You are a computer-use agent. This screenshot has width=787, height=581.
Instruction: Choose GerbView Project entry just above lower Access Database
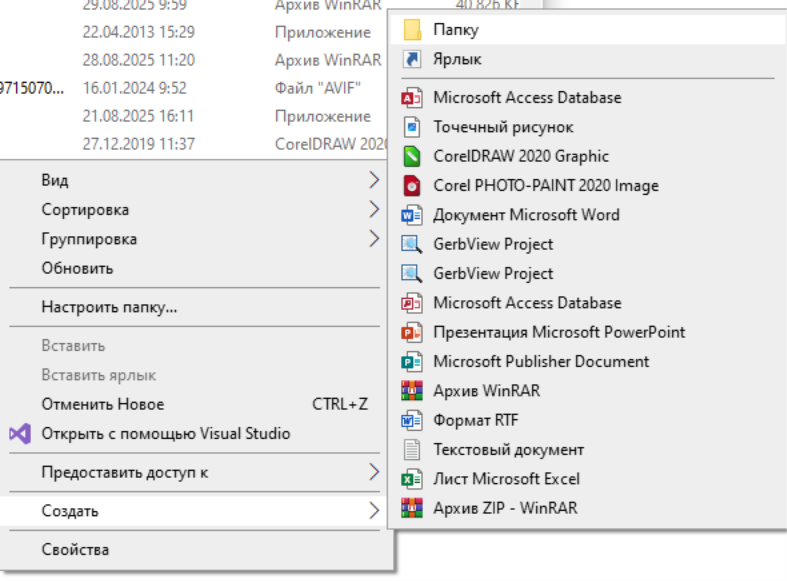(x=587, y=273)
